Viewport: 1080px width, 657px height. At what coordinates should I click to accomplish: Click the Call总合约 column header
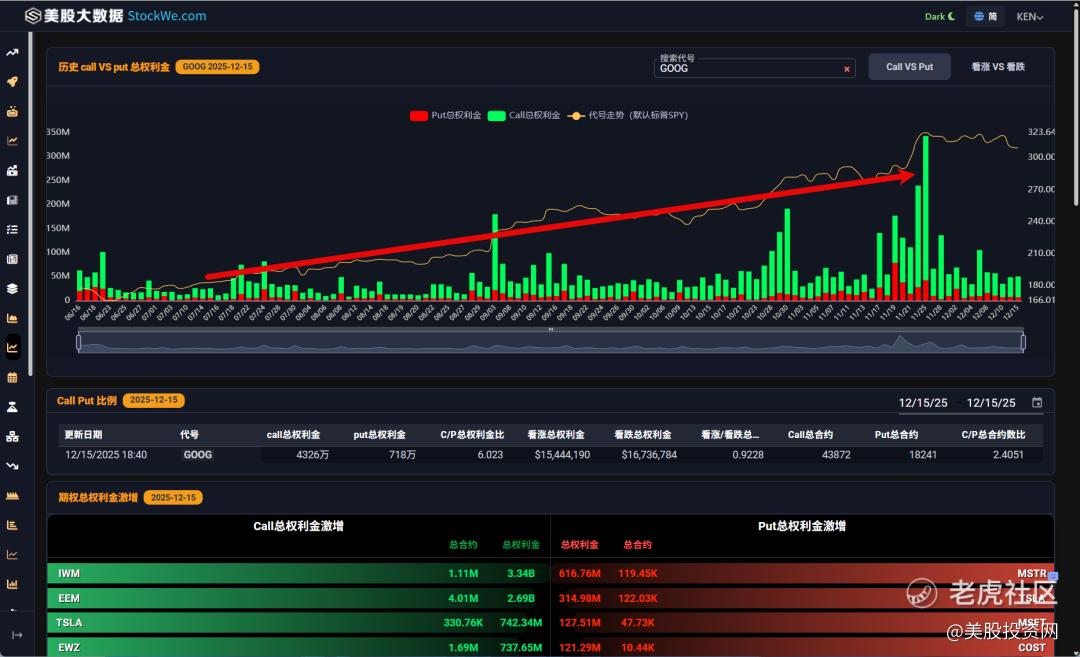tap(810, 435)
